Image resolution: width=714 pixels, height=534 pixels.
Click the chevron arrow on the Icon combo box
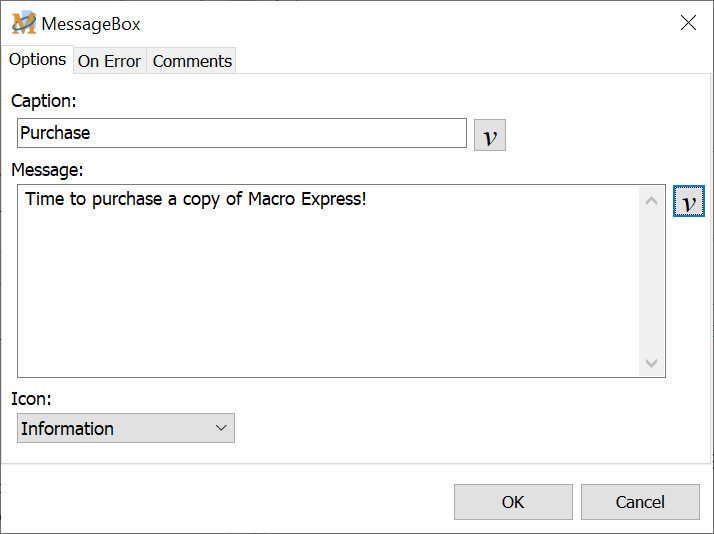(x=221, y=429)
